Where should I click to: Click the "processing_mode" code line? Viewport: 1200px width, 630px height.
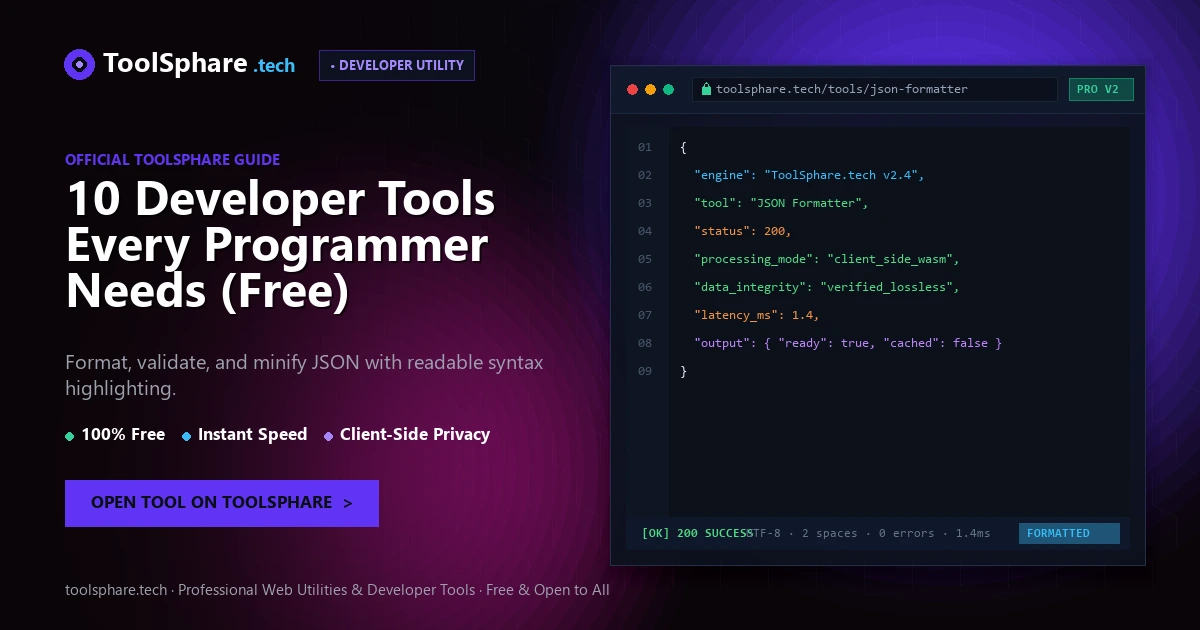point(827,259)
